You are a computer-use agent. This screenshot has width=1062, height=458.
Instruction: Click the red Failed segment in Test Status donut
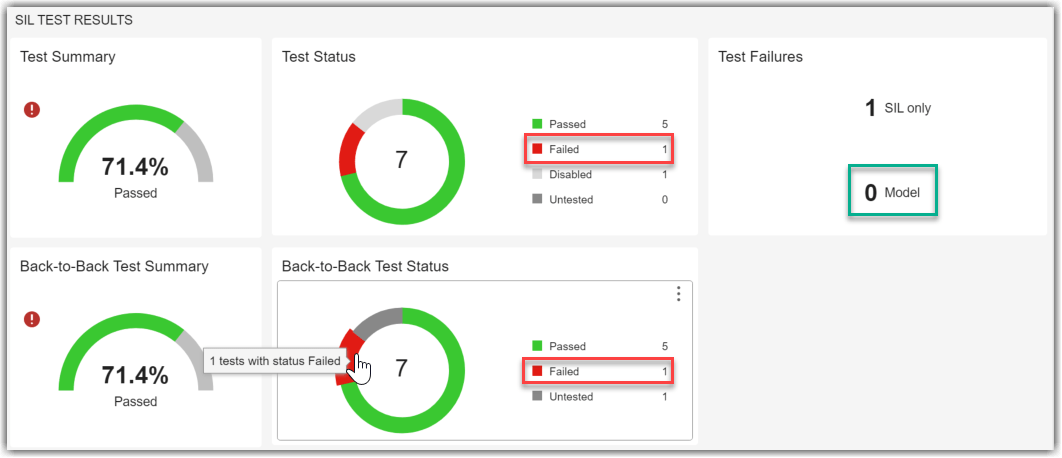pyautogui.click(x=350, y=152)
